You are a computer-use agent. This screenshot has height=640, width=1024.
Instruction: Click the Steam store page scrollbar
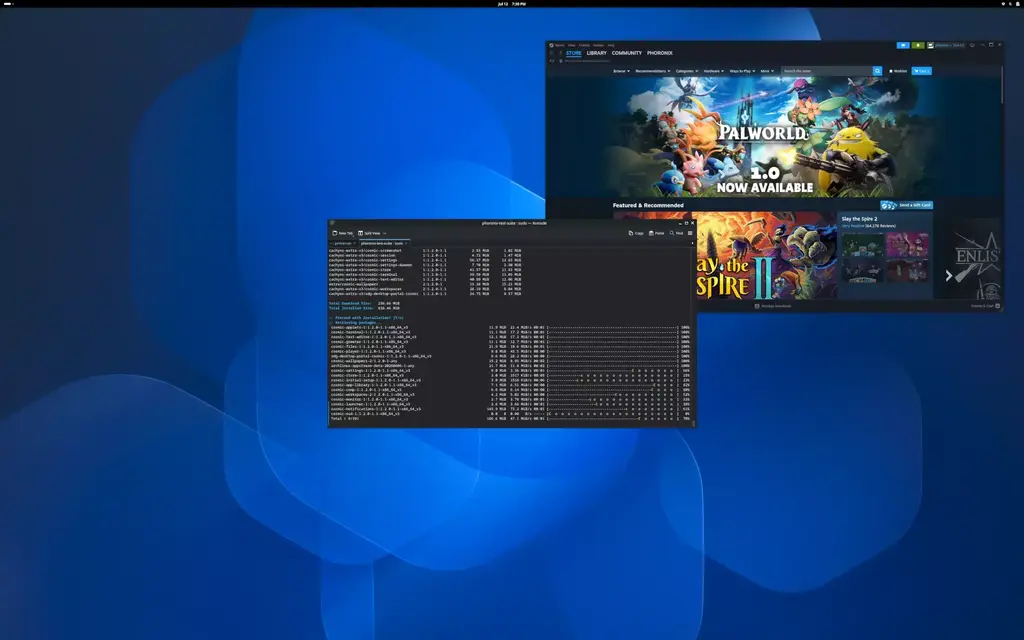tap(1002, 85)
